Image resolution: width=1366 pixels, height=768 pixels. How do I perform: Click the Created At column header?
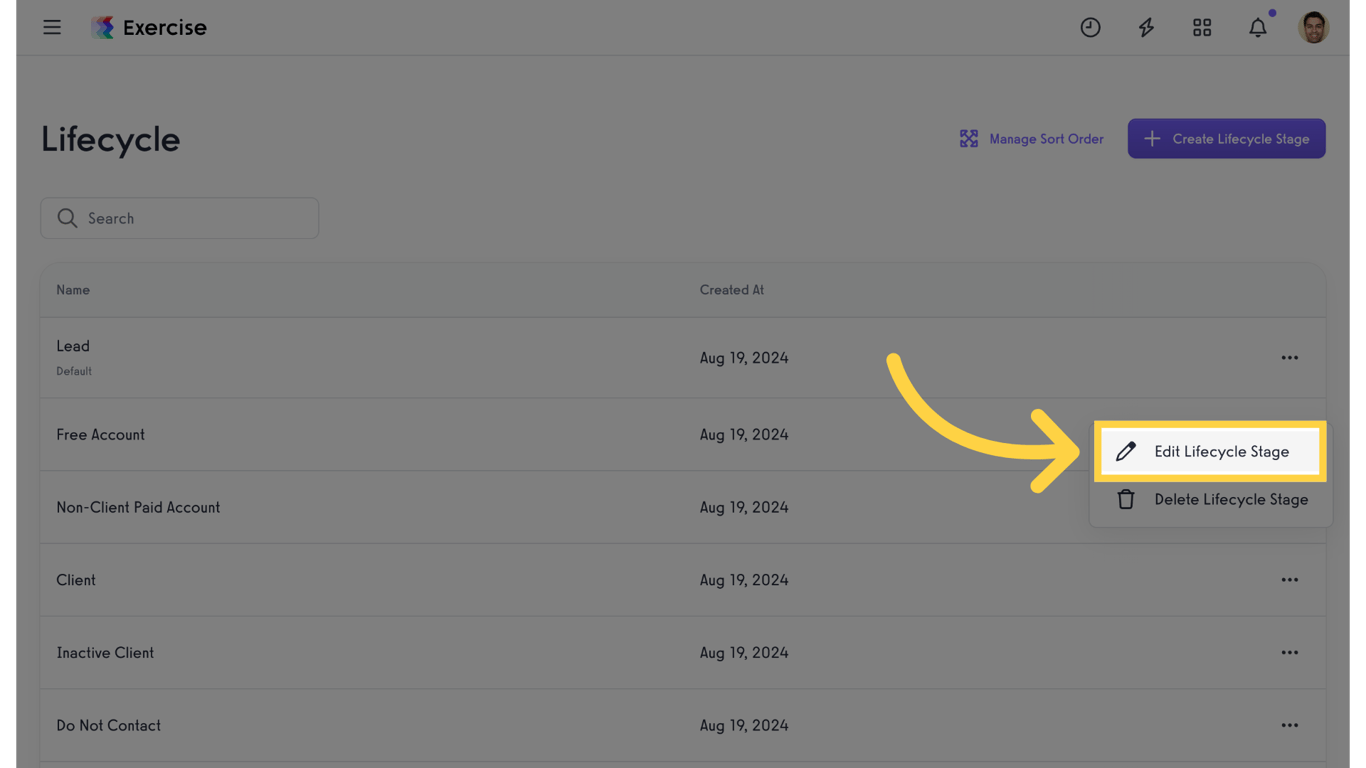(731, 290)
